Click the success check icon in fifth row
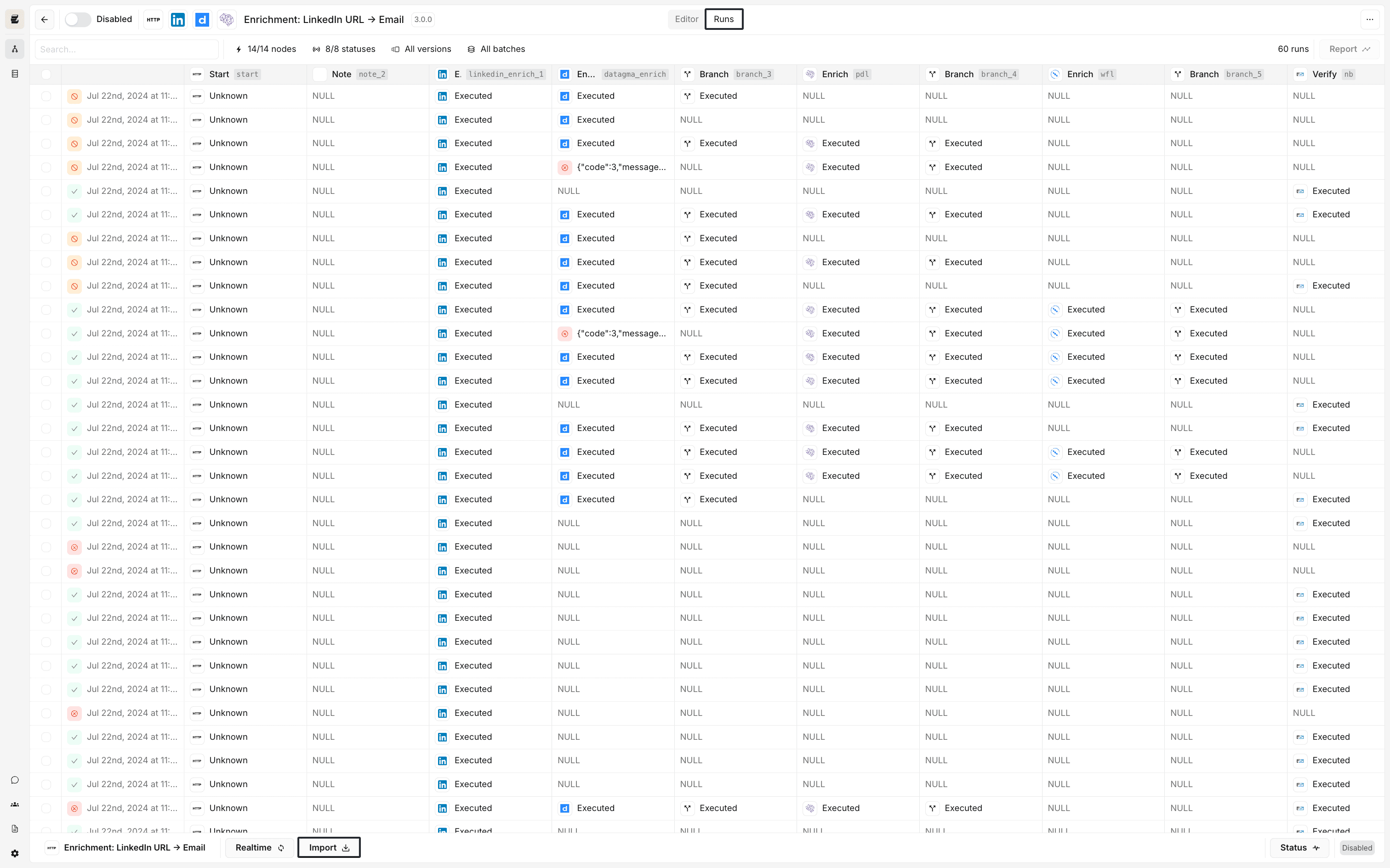This screenshot has height=868, width=1390. point(74,191)
